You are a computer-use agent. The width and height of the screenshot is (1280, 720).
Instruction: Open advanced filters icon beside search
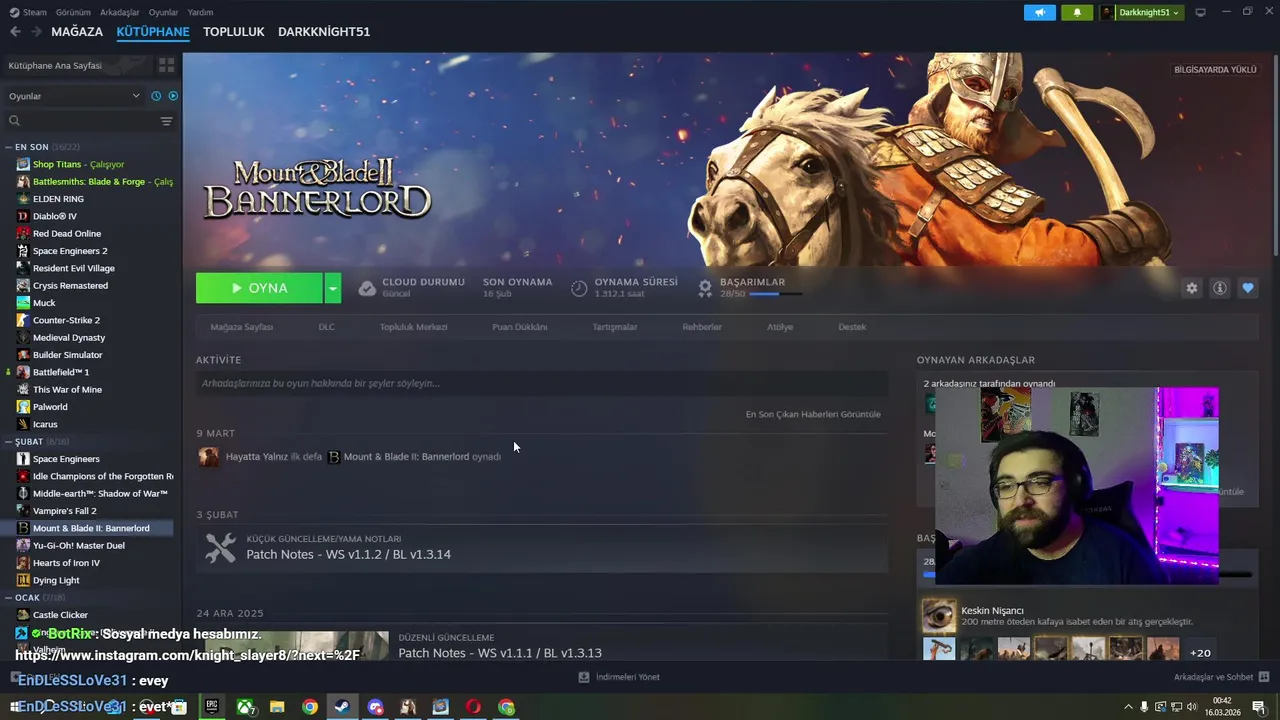[x=166, y=121]
